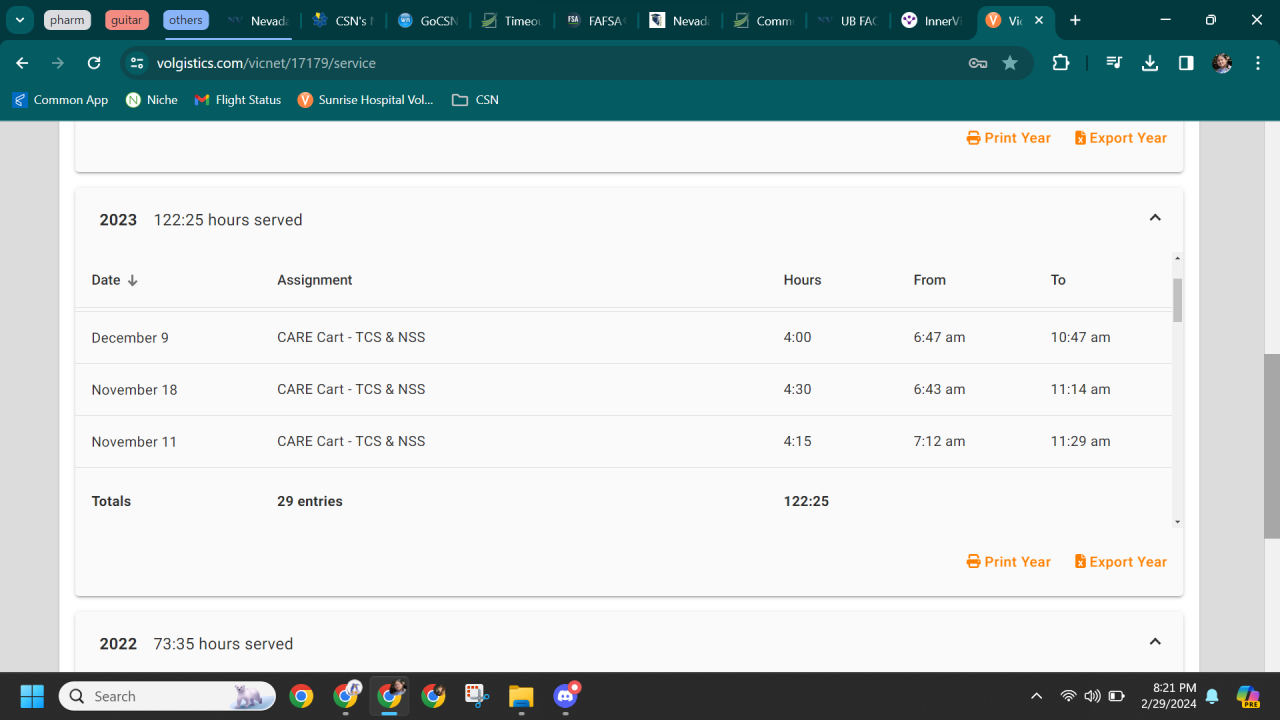The width and height of the screenshot is (1280, 720).
Task: Click the Hours column header
Action: click(802, 280)
